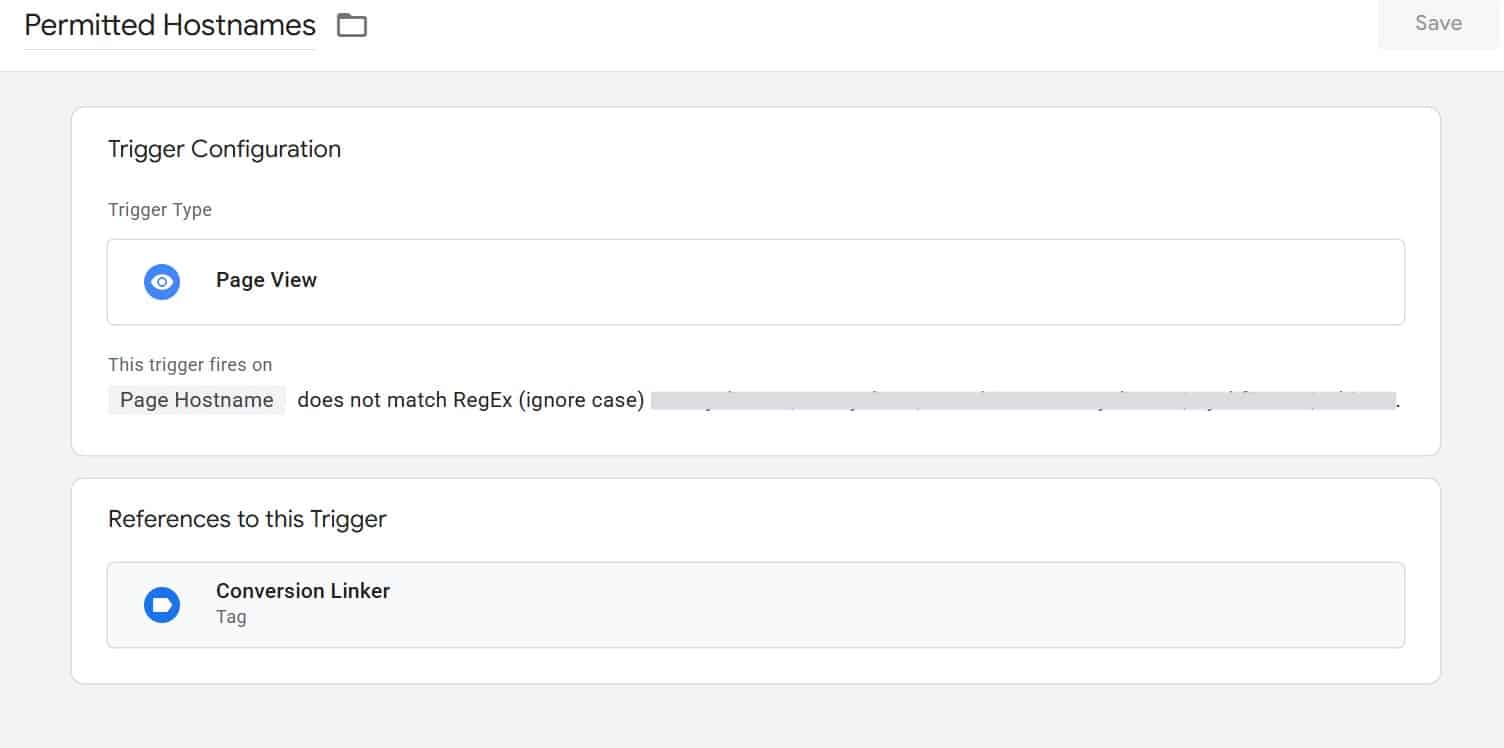Viewport: 1504px width, 748px height.
Task: Open the Conversion Linker tag name link
Action: pos(303,591)
